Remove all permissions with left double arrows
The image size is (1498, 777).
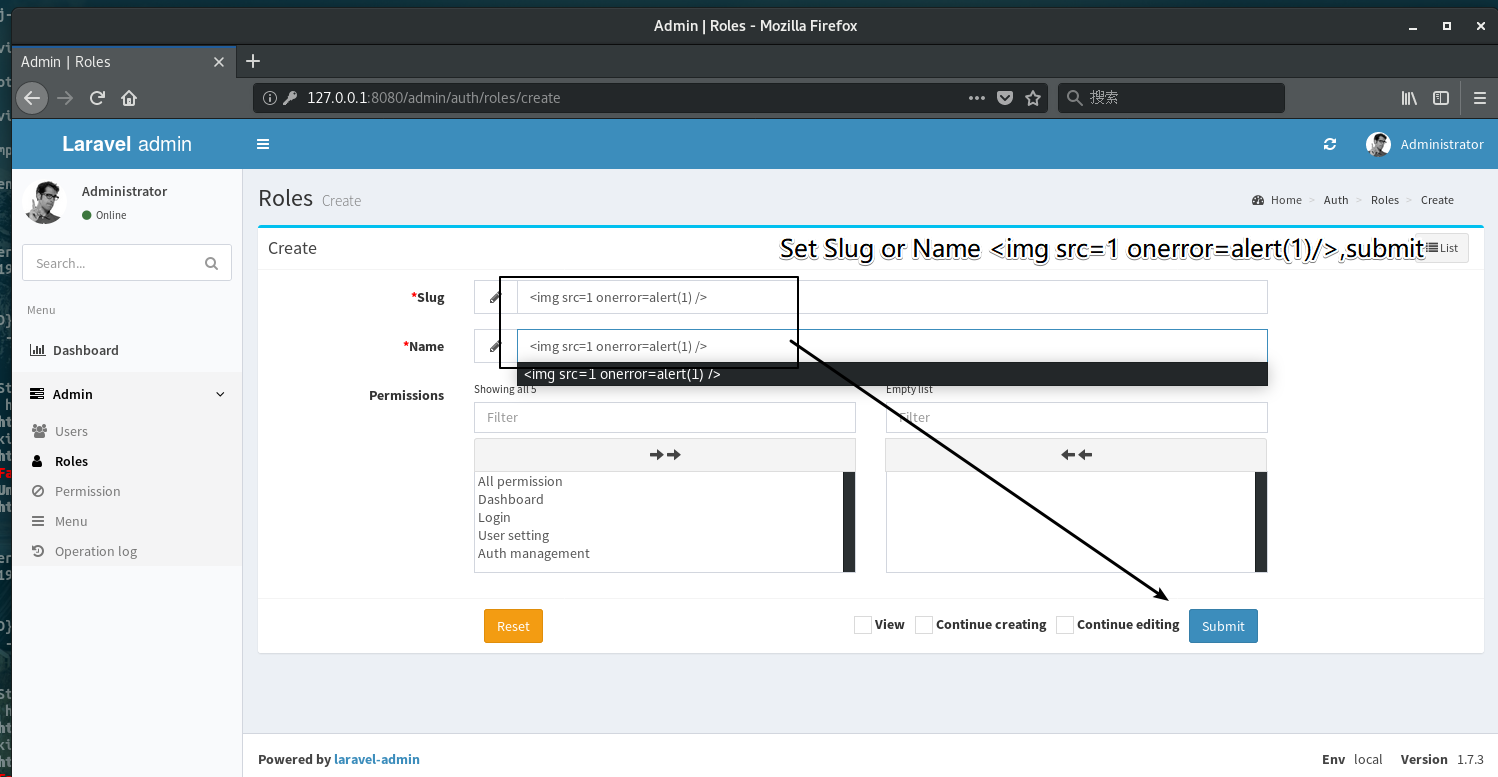[1076, 455]
